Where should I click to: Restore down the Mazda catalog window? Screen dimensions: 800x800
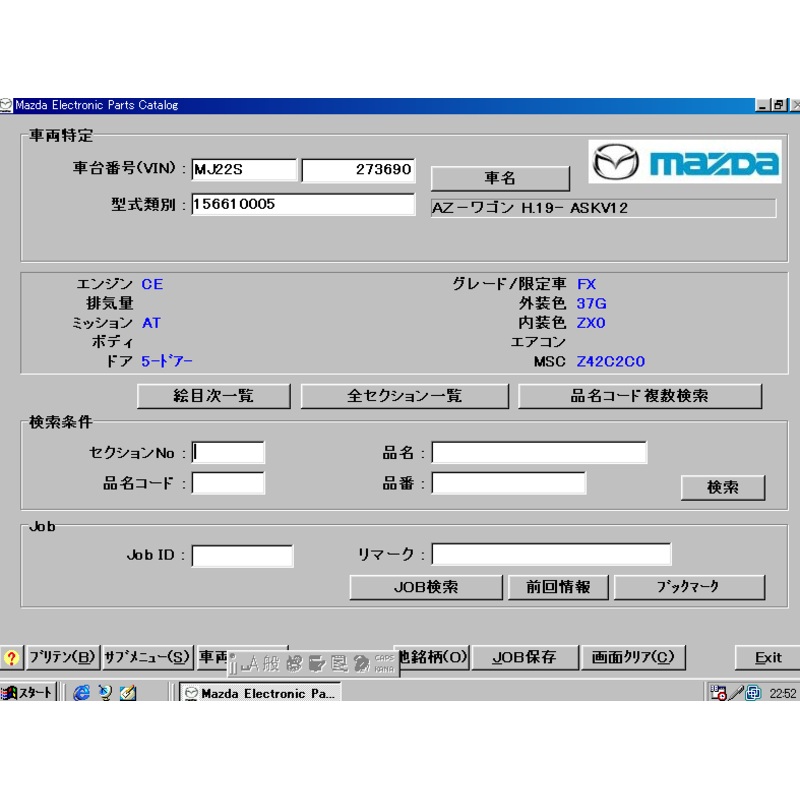pyautogui.click(x=779, y=105)
